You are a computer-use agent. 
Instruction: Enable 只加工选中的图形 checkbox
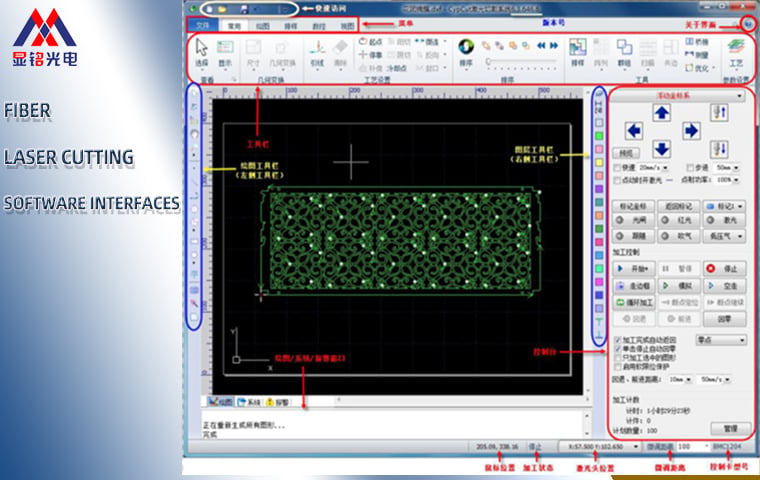618,358
